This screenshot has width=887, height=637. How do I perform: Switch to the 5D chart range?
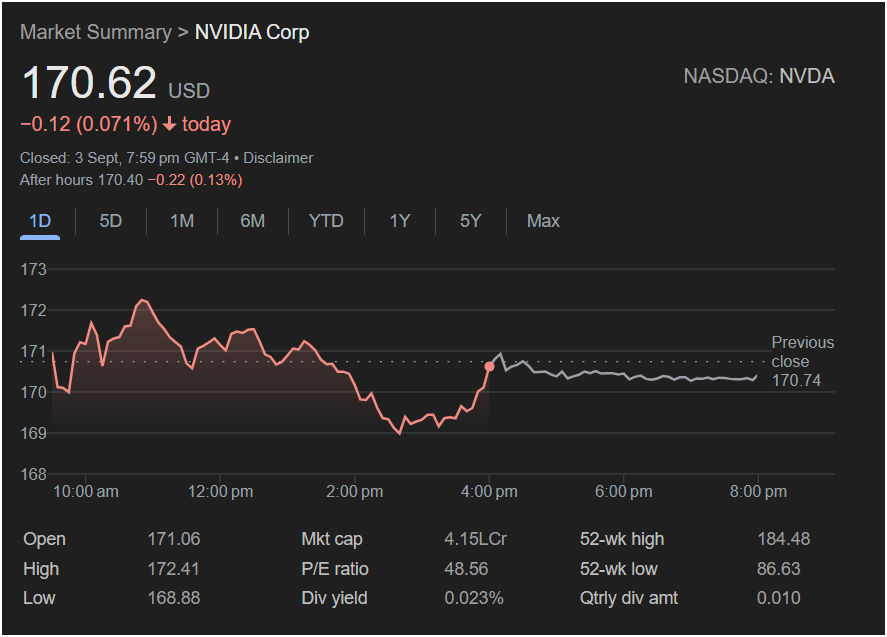pos(110,221)
